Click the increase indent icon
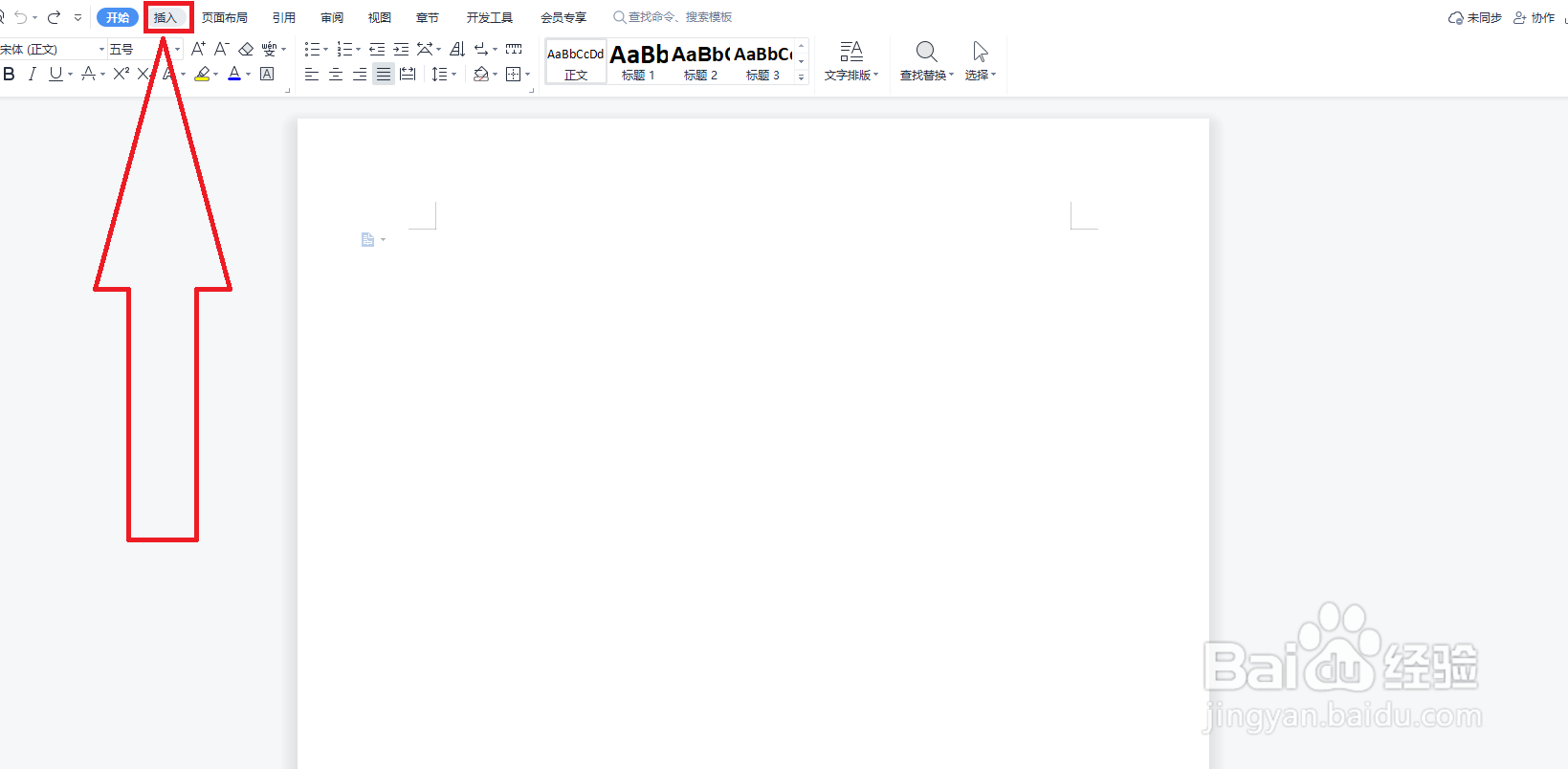 tap(401, 49)
